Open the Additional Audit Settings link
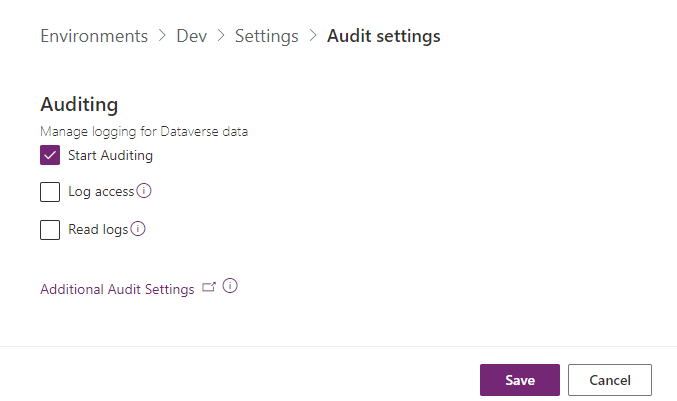Screen dimensions: 677x401 tap(117, 289)
